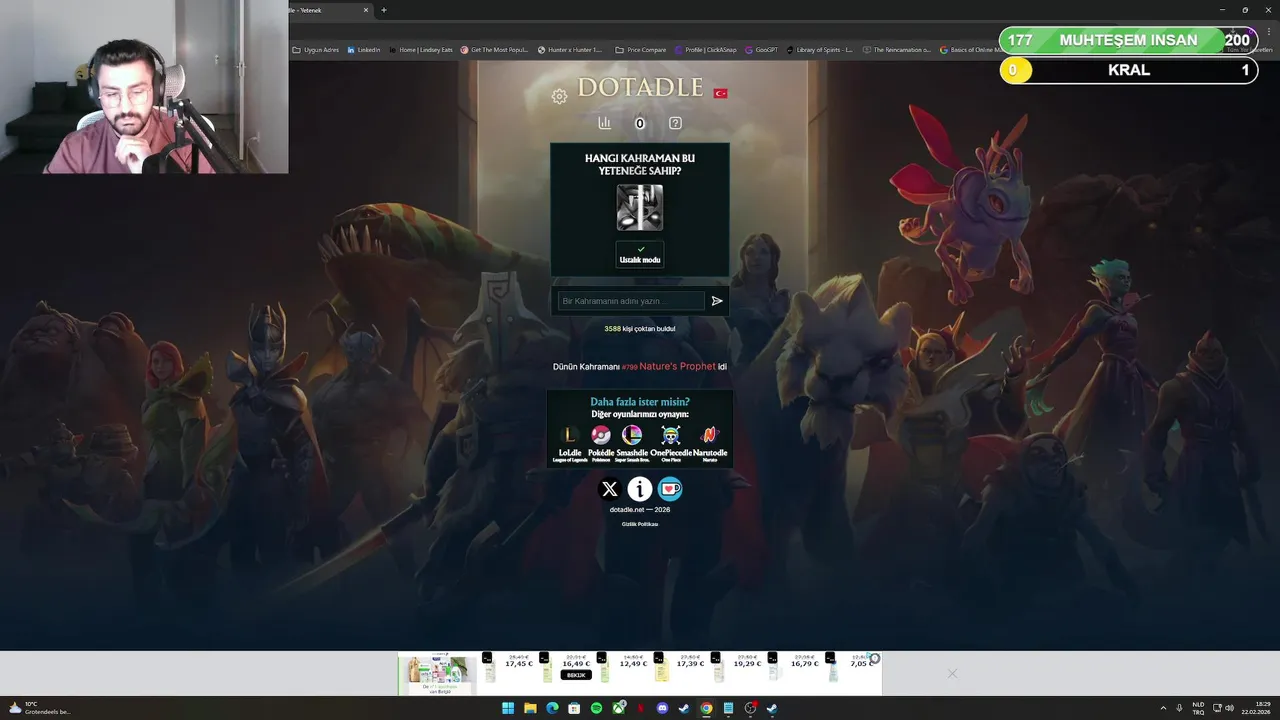
Task: Open the Pokédle game link
Action: tap(601, 442)
